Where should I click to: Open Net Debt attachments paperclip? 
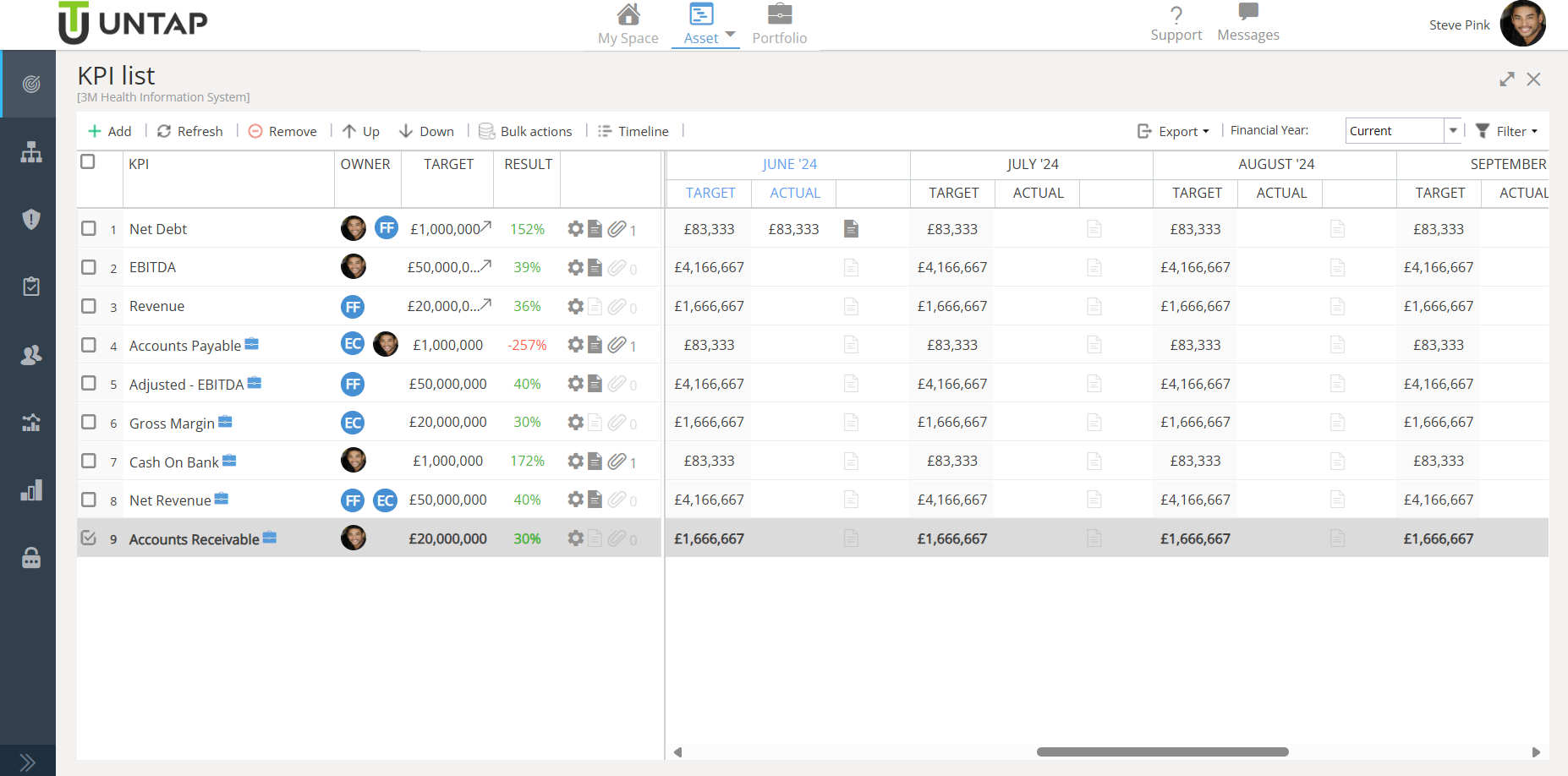tap(617, 229)
